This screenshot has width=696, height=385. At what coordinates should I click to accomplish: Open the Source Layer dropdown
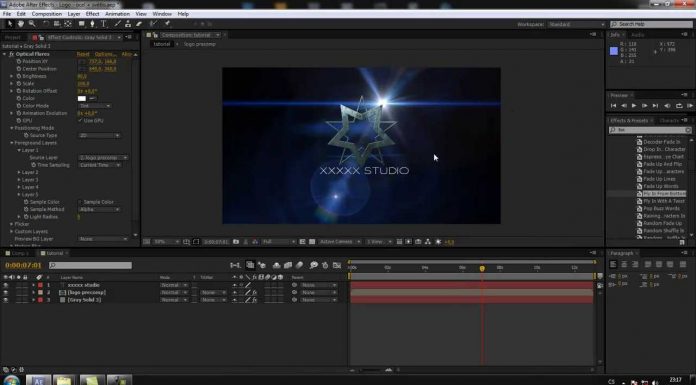click(103, 157)
